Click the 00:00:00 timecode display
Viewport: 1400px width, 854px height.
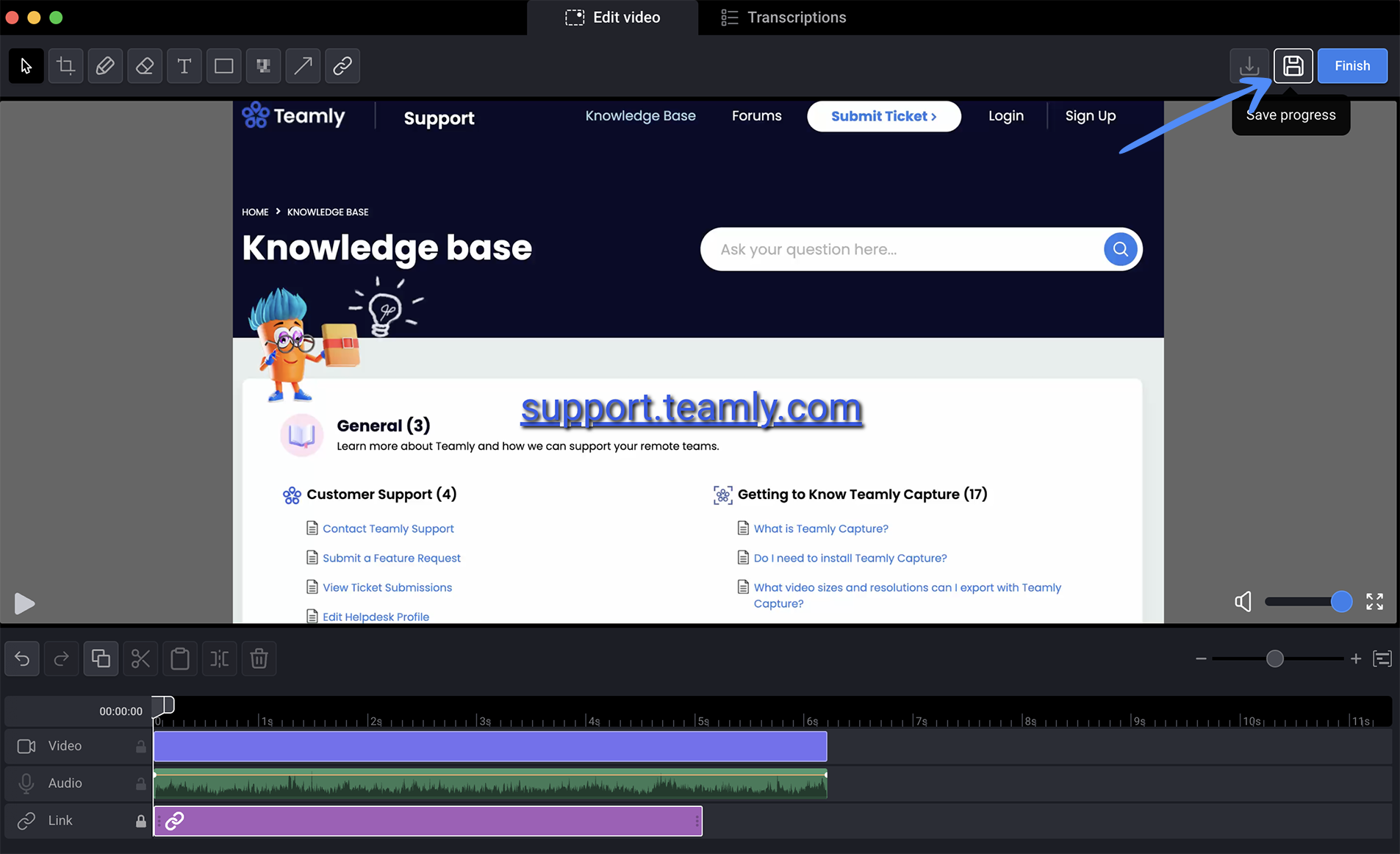(x=121, y=711)
